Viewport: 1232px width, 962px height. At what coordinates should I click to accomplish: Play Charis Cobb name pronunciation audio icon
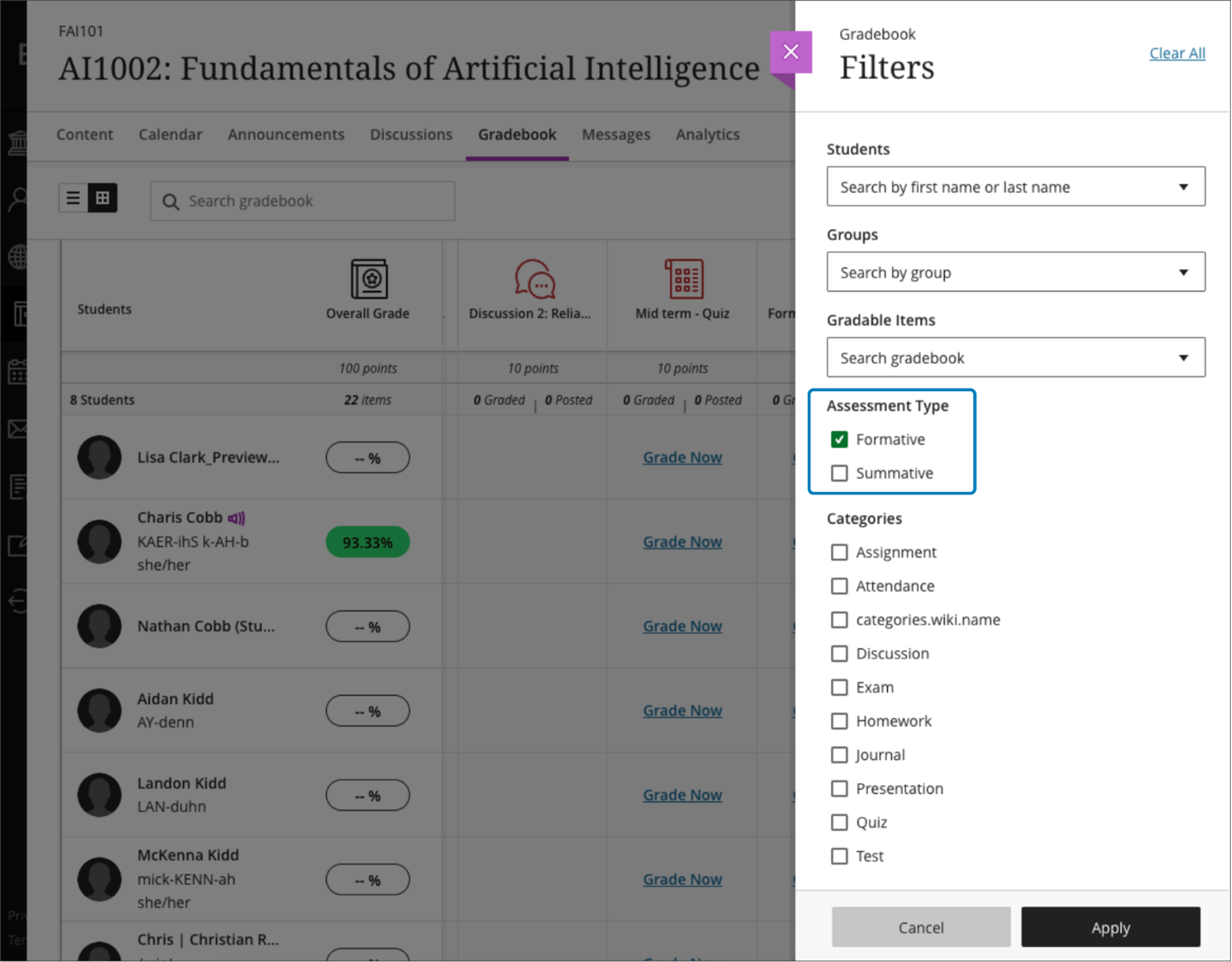(237, 518)
